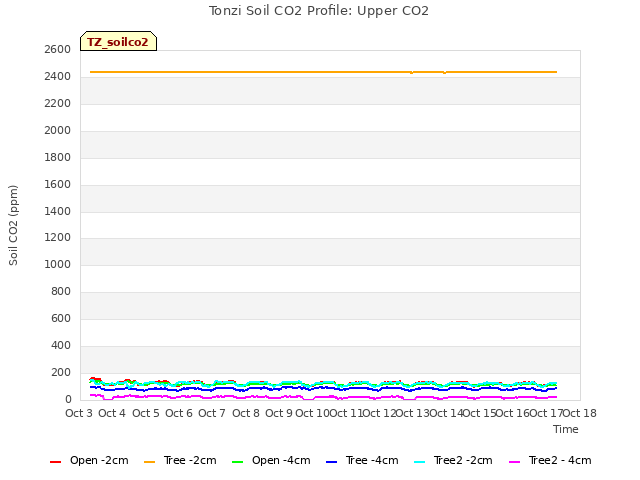The width and height of the screenshot is (640, 480).
Task: Click the 'Oct 5' x-axis date label
Action: pyautogui.click(x=146, y=413)
